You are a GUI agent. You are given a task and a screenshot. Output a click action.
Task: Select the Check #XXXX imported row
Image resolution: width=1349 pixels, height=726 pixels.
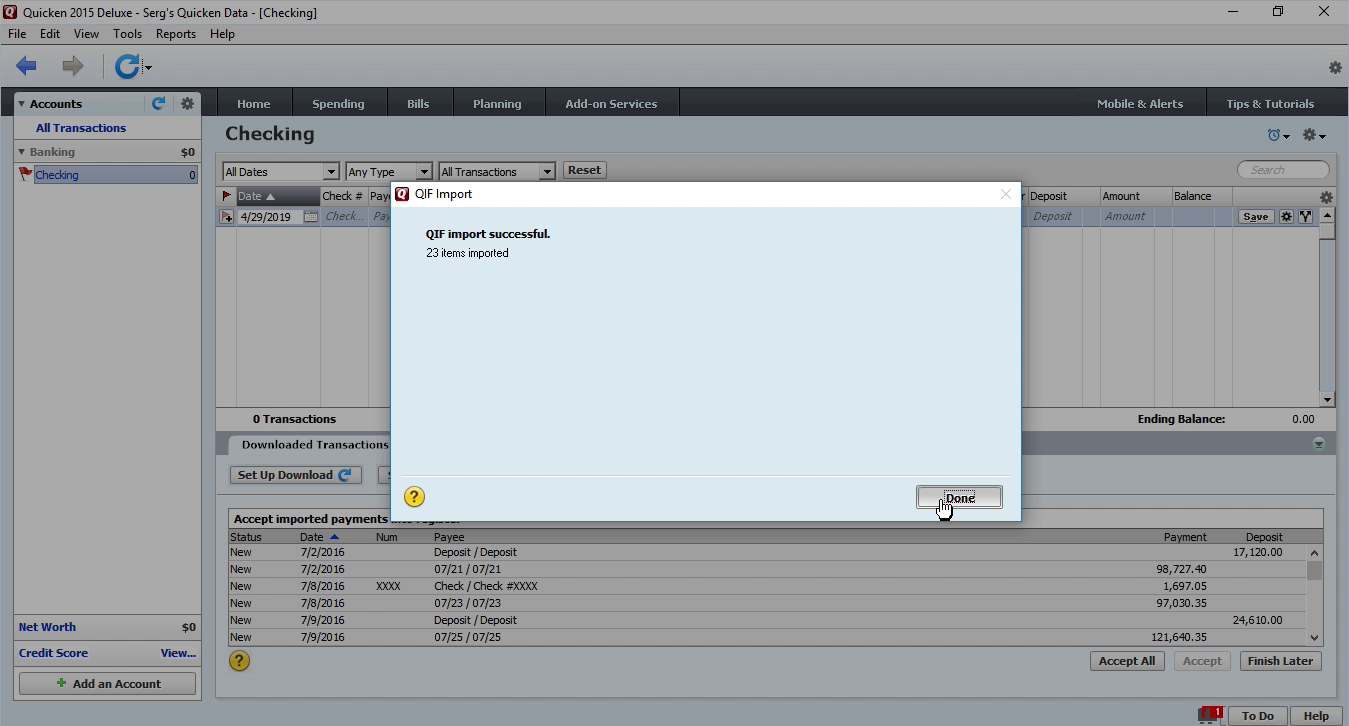767,586
